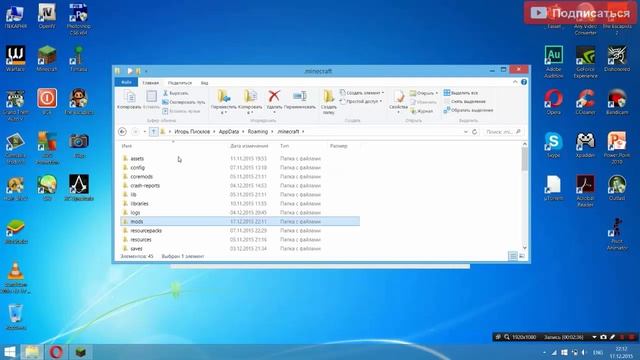The image size is (640, 360).
Task: Click the Windows Start button
Action: [10, 352]
